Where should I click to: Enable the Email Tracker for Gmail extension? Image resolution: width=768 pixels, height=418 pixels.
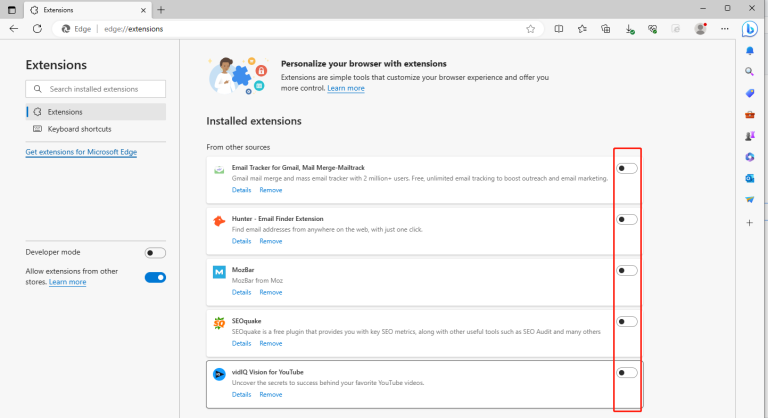point(627,168)
